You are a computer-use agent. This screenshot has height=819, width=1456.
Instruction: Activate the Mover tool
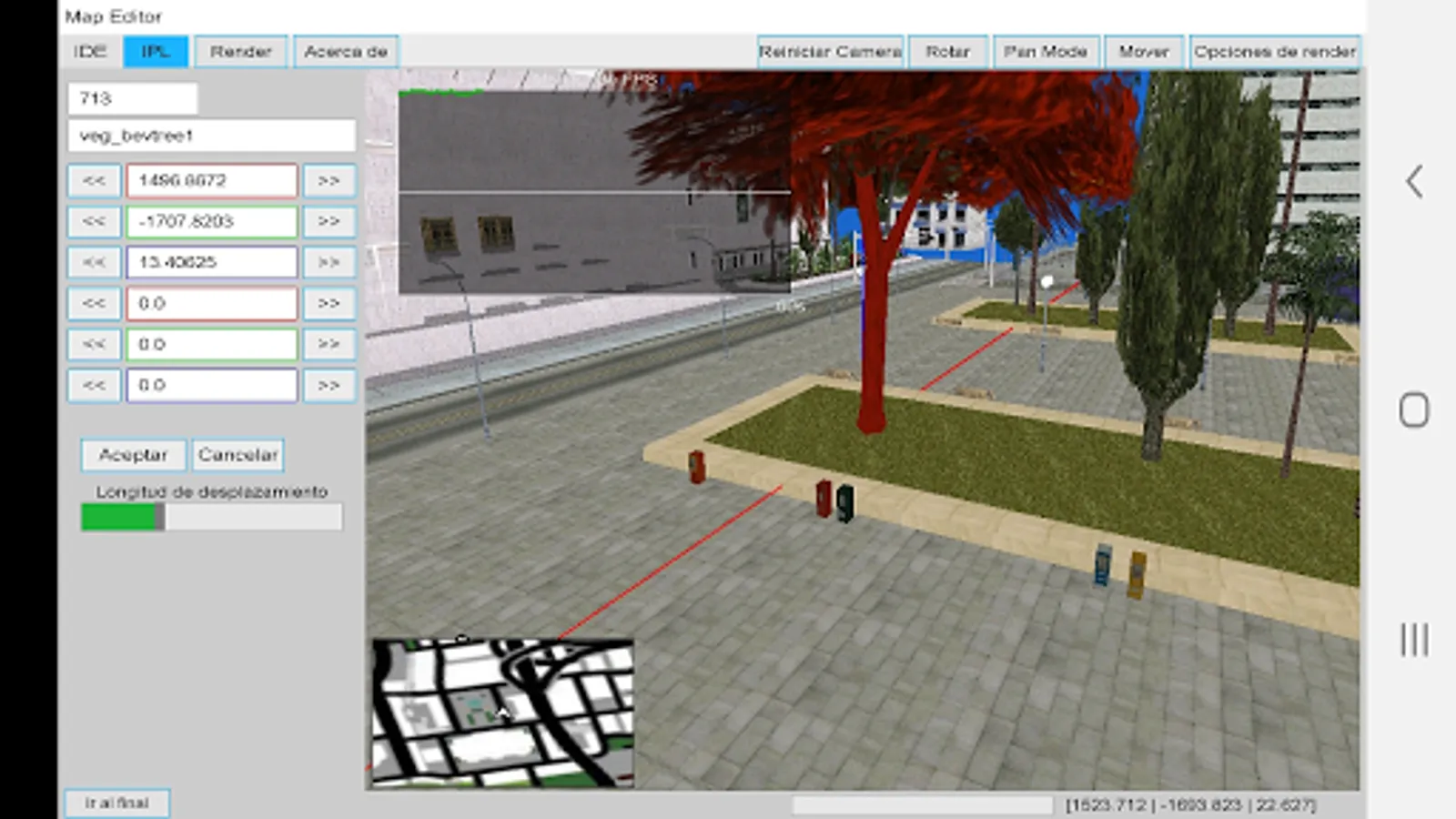pyautogui.click(x=1144, y=52)
